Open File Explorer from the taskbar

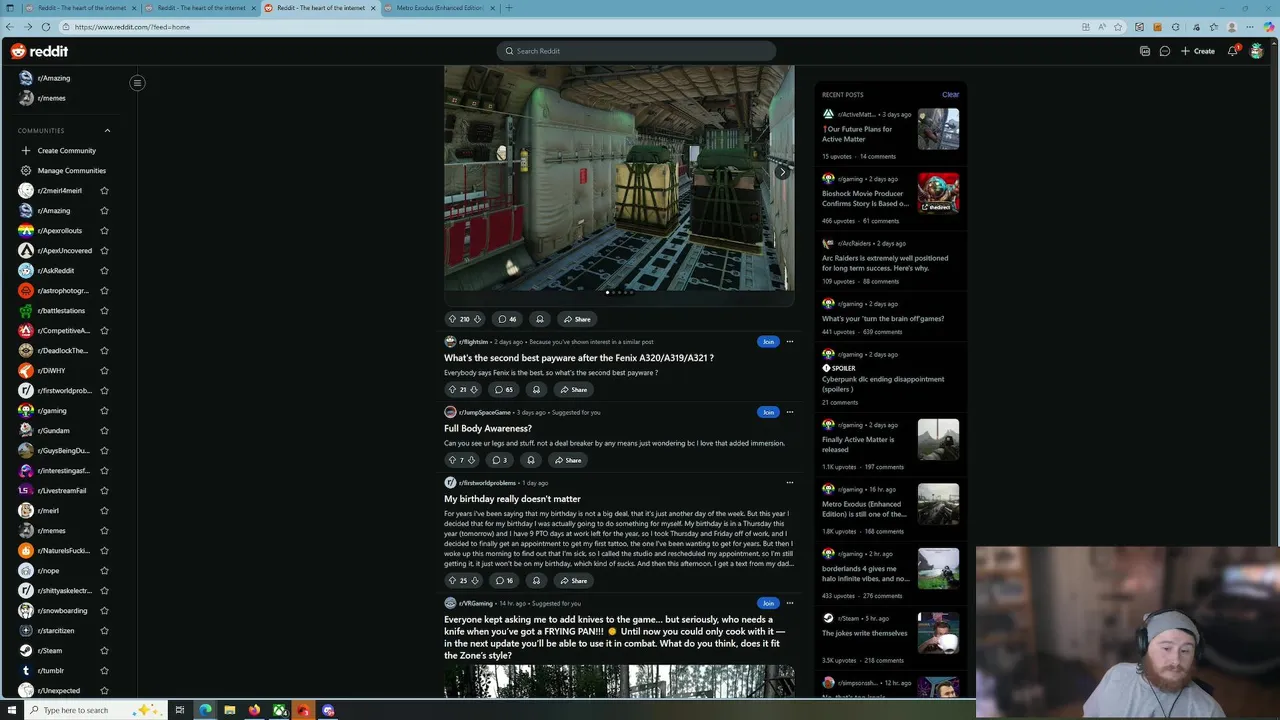[x=230, y=710]
